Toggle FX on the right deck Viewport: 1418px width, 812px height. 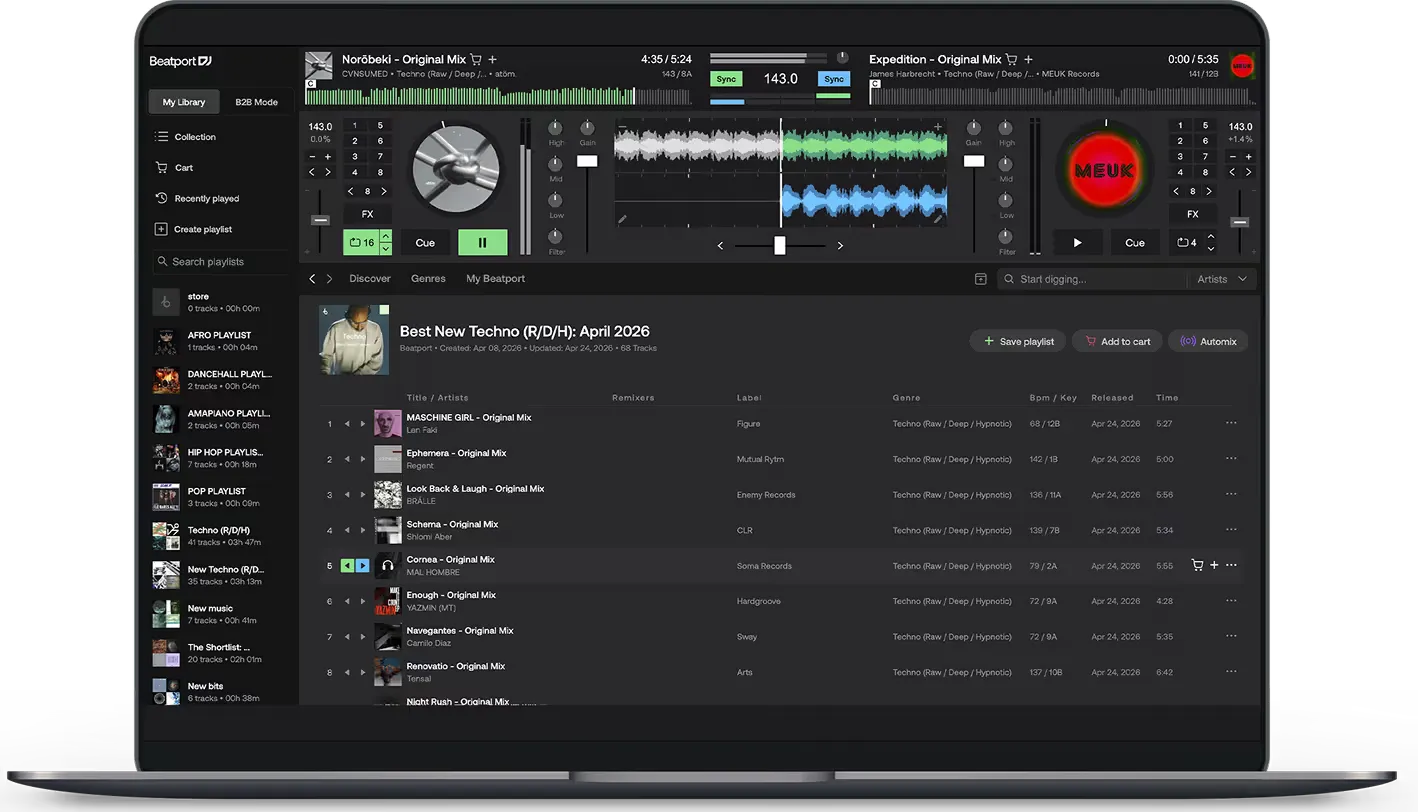coord(1193,214)
